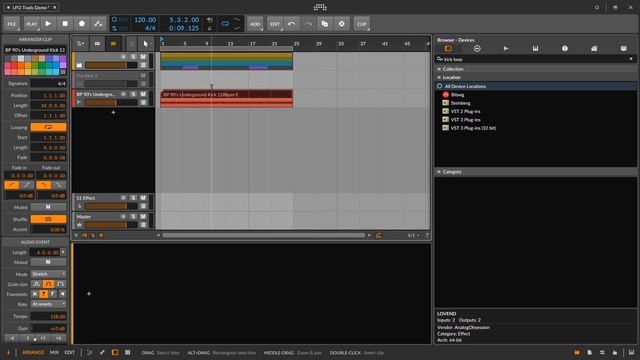Select the BP 90's Underground Kick audio clip
Image resolution: width=640 pixels, height=360 pixels.
pyautogui.click(x=227, y=99)
